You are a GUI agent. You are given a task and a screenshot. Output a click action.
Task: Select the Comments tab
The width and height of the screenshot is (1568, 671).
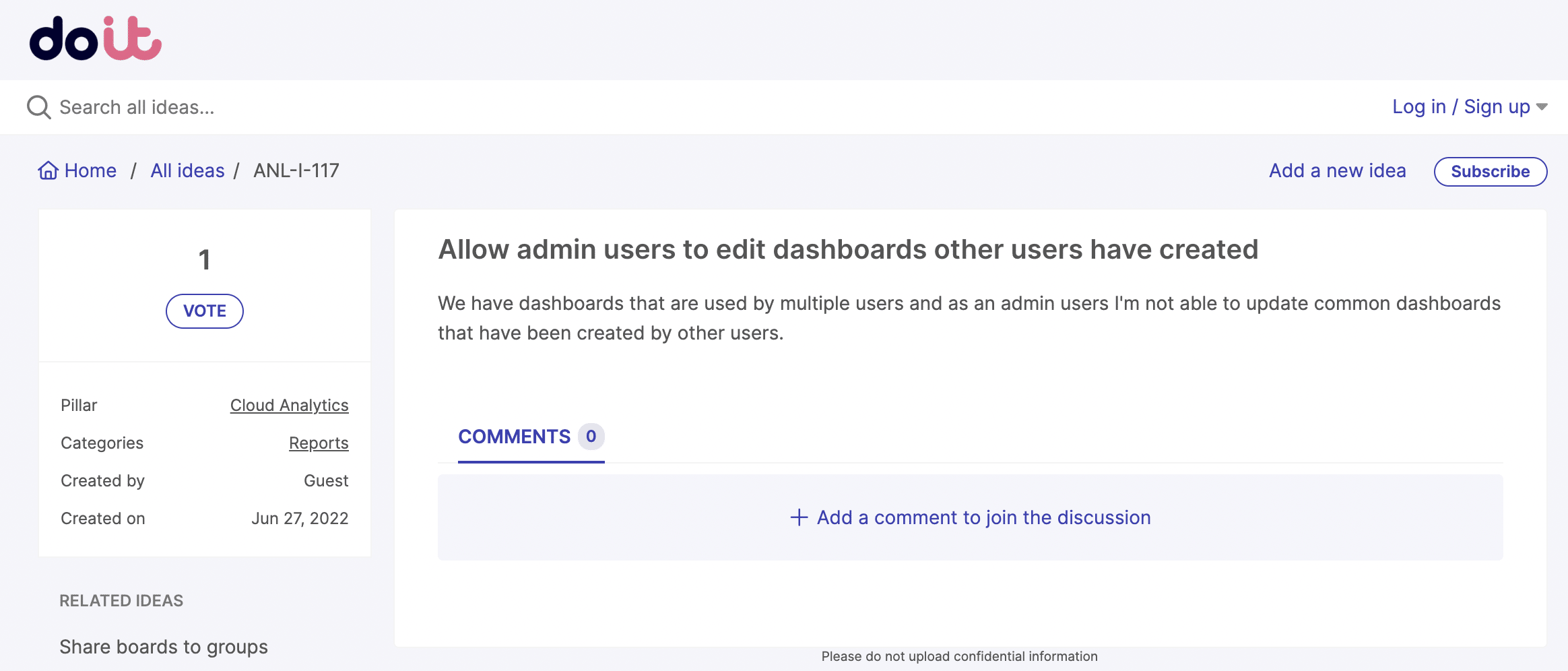514,437
